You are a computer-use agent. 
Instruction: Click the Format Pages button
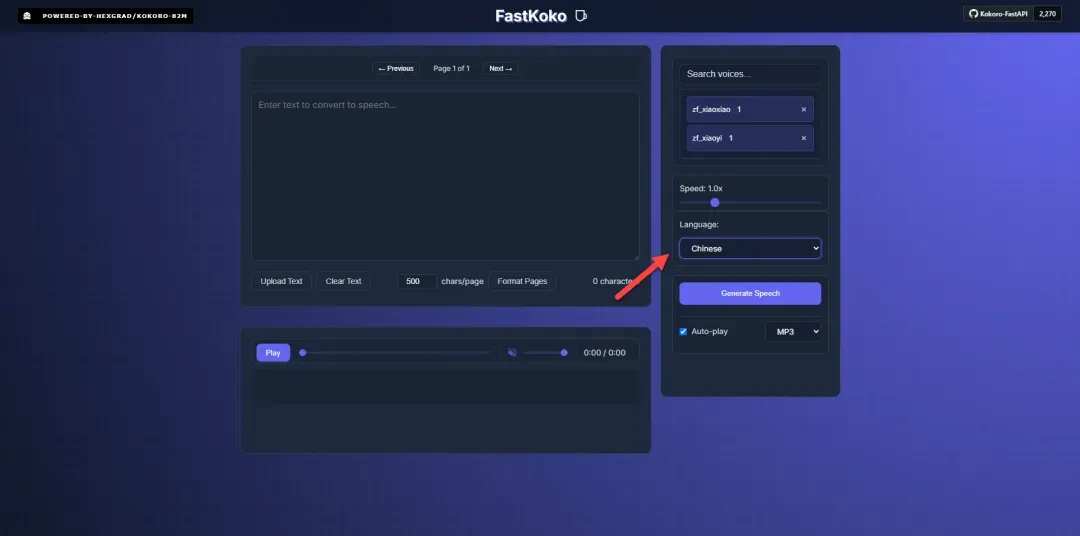tap(522, 281)
